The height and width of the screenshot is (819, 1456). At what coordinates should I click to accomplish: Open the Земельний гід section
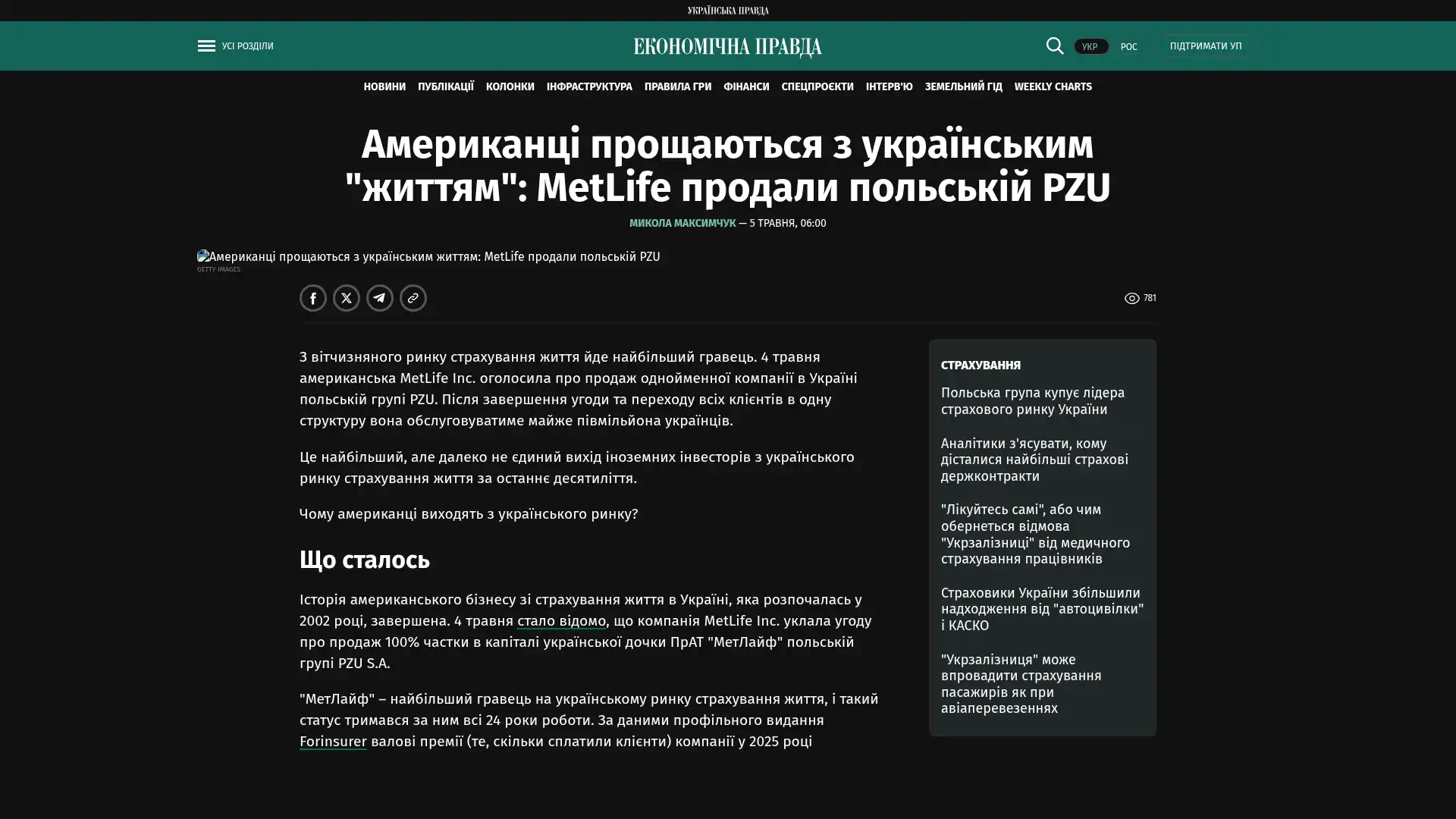click(964, 86)
